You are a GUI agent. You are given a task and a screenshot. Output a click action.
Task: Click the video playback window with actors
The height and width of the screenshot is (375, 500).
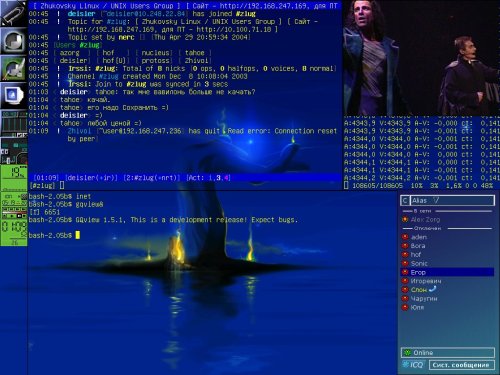click(421, 58)
